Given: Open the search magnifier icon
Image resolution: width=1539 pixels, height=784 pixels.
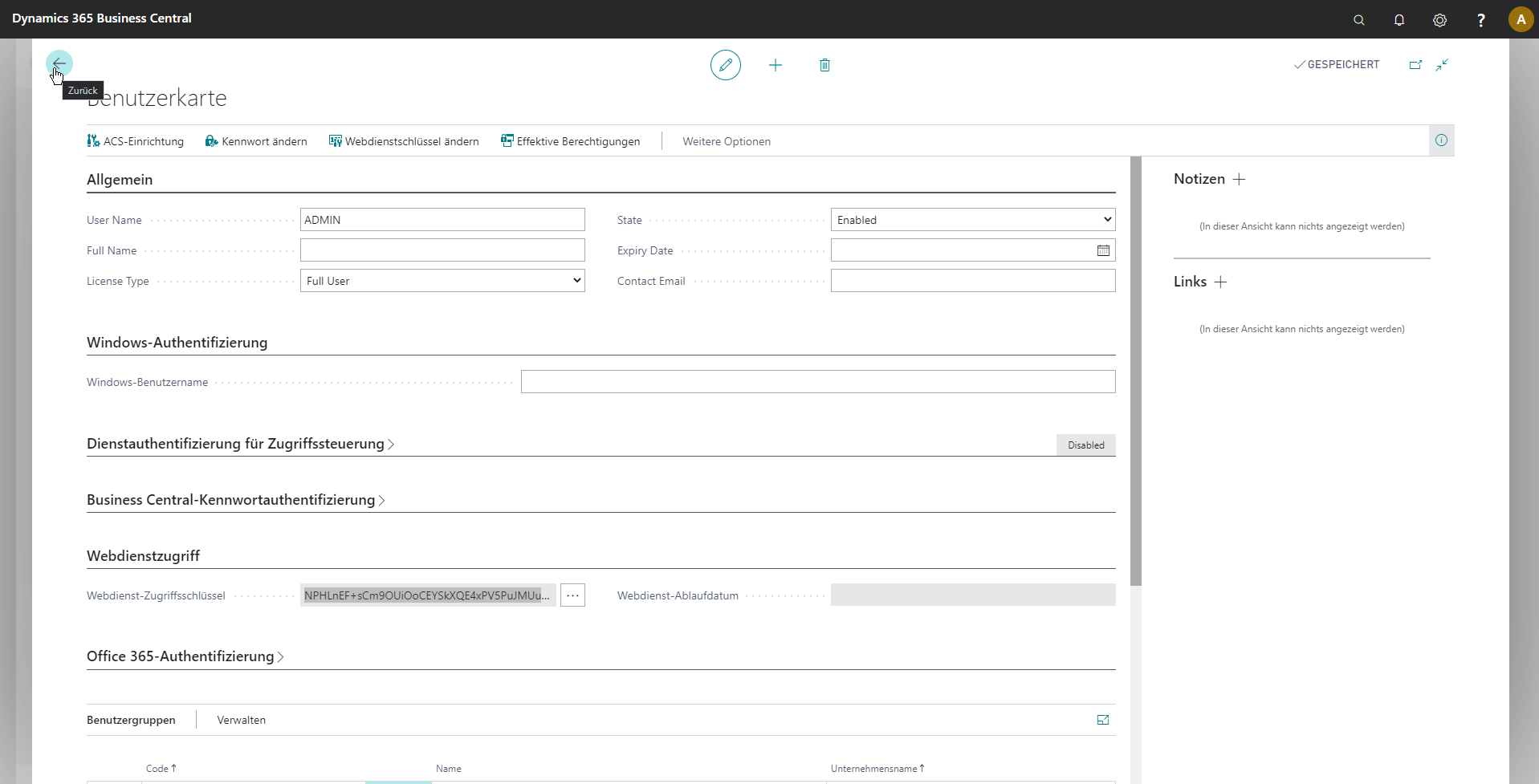Looking at the screenshot, I should point(1358,20).
